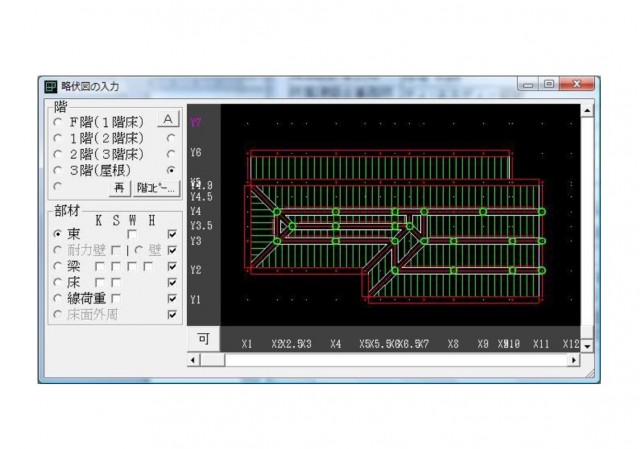Select F階(1階床) floor radio button

57,122
